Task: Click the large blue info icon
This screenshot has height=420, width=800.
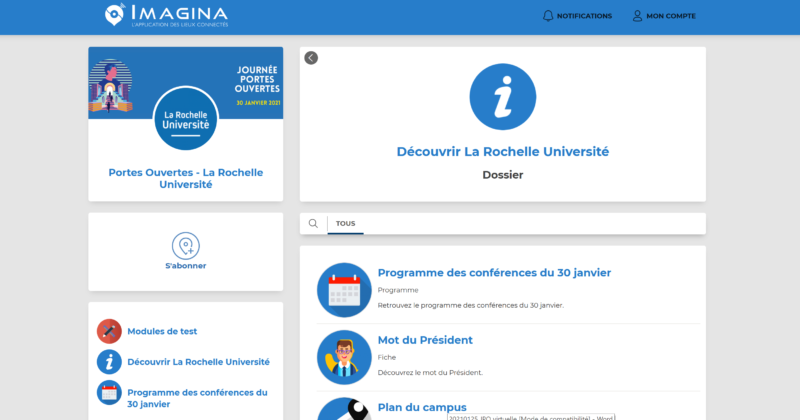Action: (503, 96)
